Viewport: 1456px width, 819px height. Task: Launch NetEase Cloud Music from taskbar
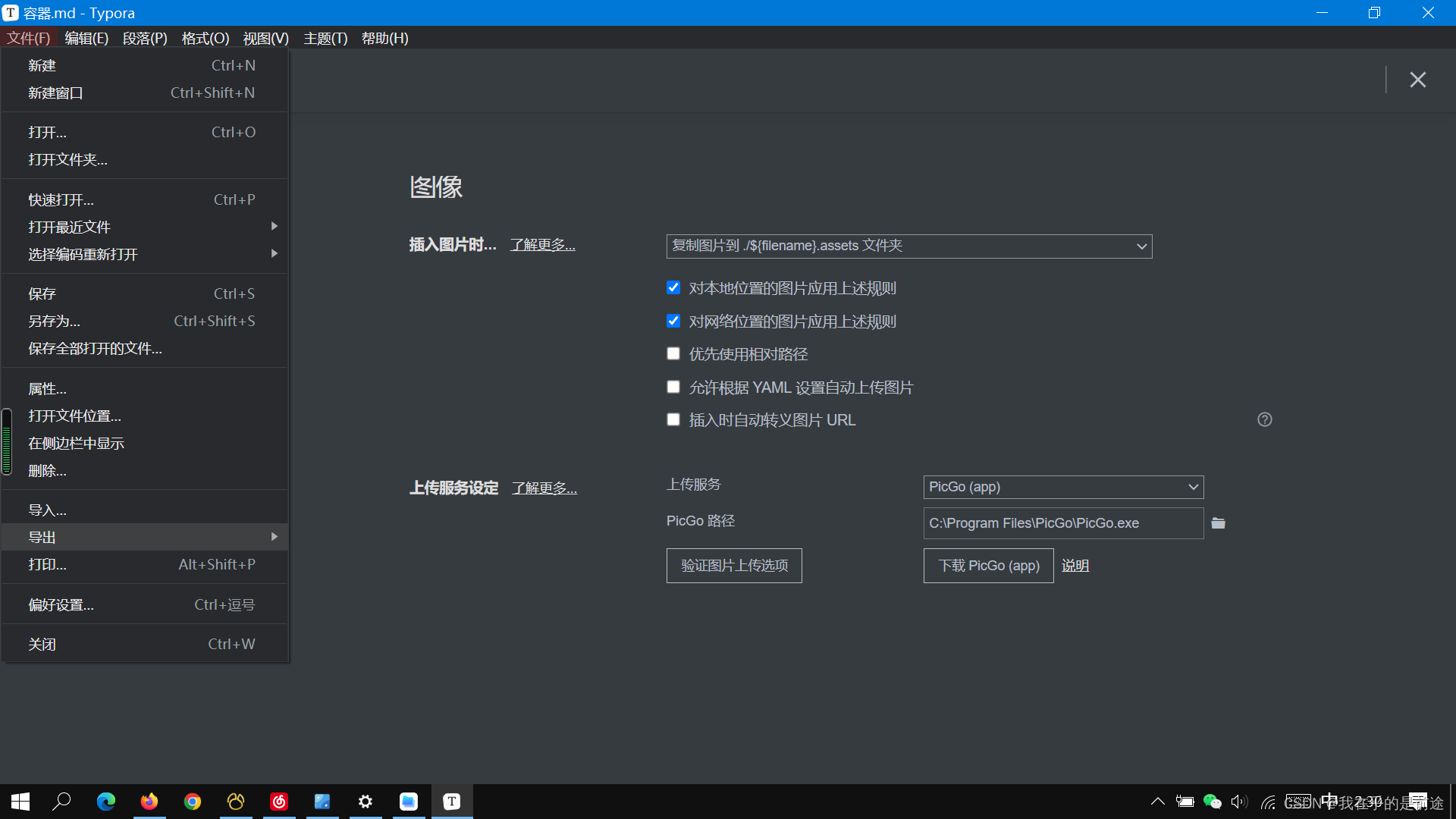tap(279, 802)
